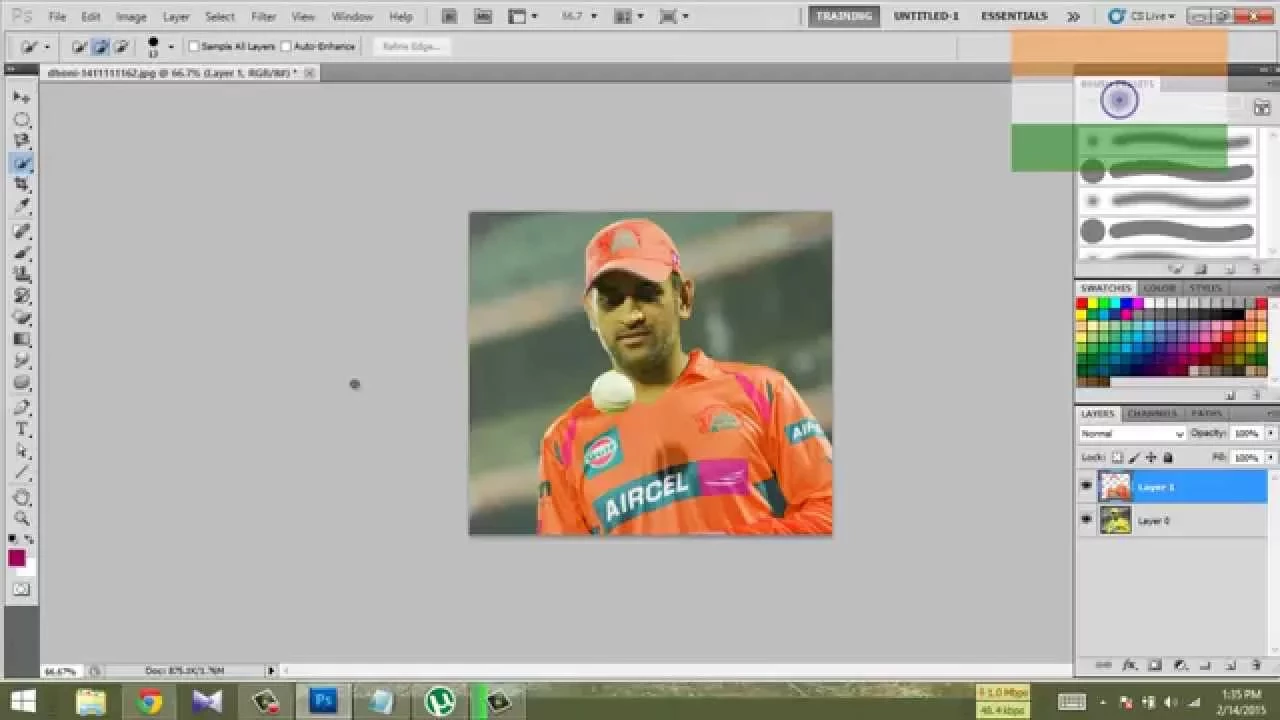This screenshot has width=1280, height=720.
Task: Switch to the Essentials workspace
Action: [1014, 16]
